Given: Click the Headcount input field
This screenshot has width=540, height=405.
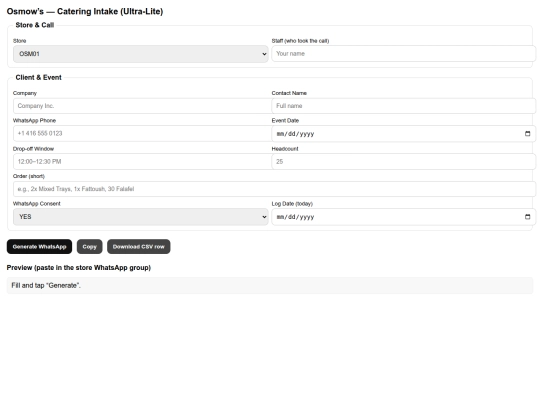Looking at the screenshot, I should [x=404, y=162].
